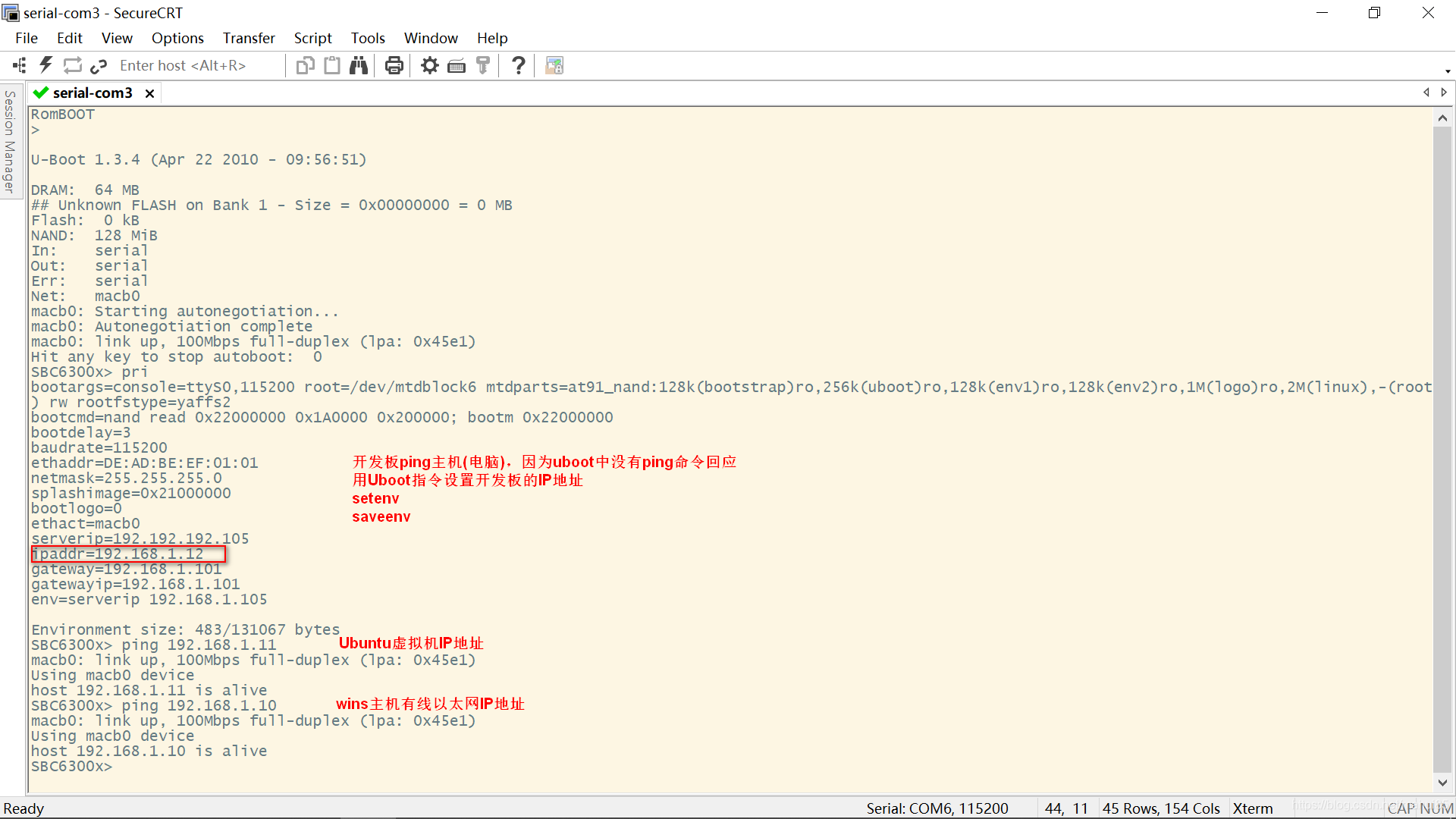The width and height of the screenshot is (1456, 819).
Task: Open the Script menu
Action: tap(312, 38)
